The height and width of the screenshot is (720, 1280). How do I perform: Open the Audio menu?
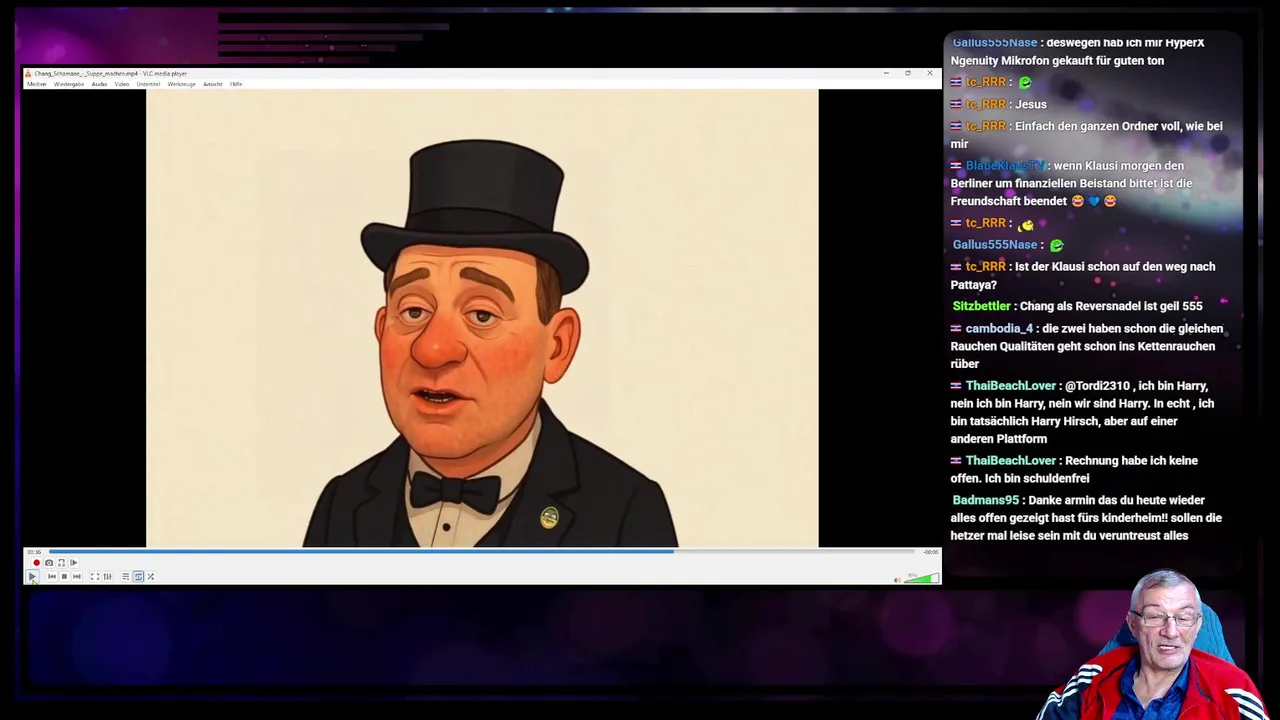click(x=99, y=84)
